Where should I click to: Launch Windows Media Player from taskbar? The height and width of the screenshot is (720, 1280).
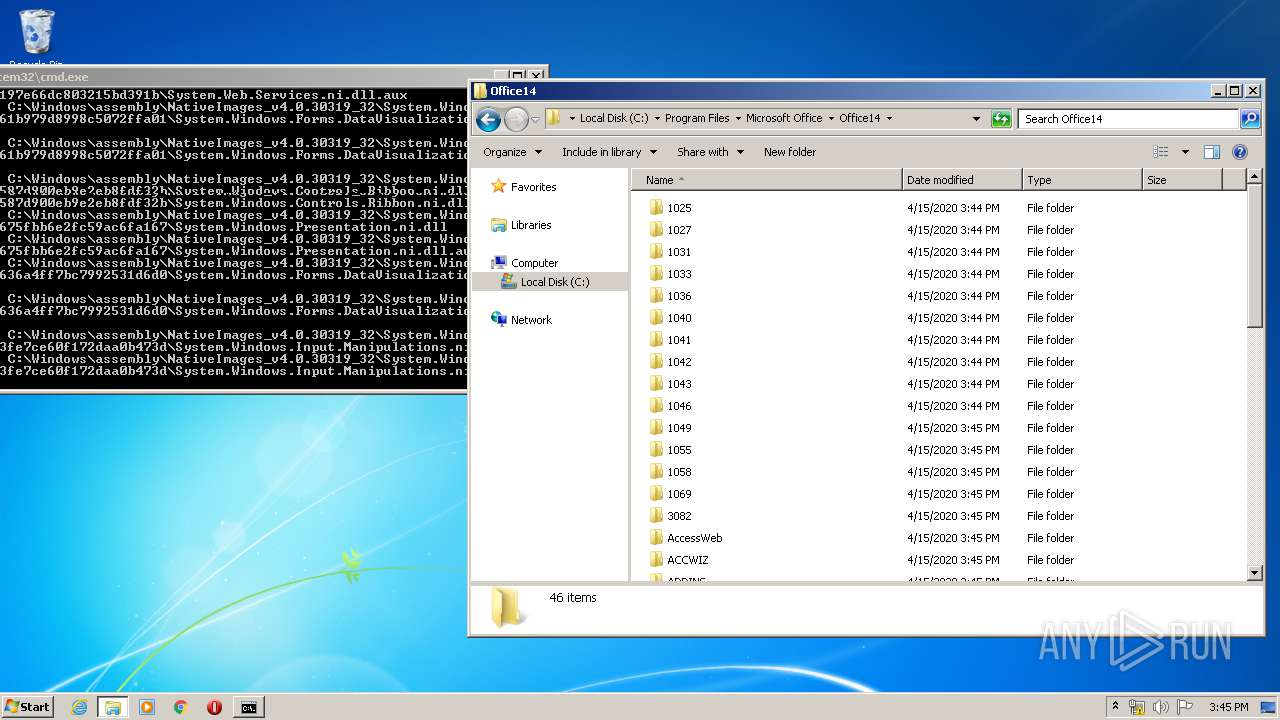tap(147, 707)
